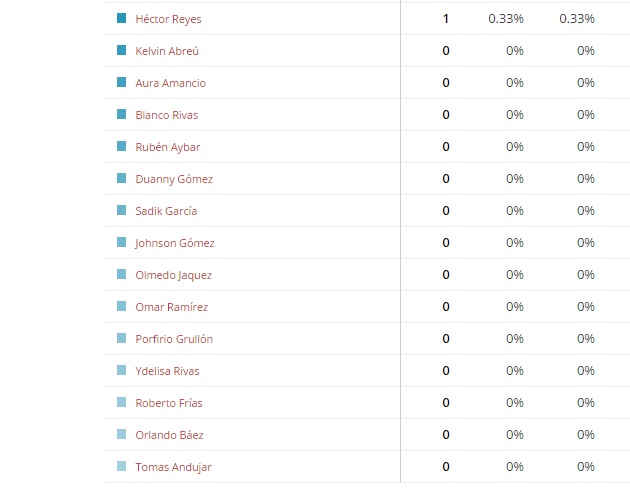Click the color swatch next to Kelvin Abreú
This screenshot has height=494, width=630.
(x=121, y=50)
